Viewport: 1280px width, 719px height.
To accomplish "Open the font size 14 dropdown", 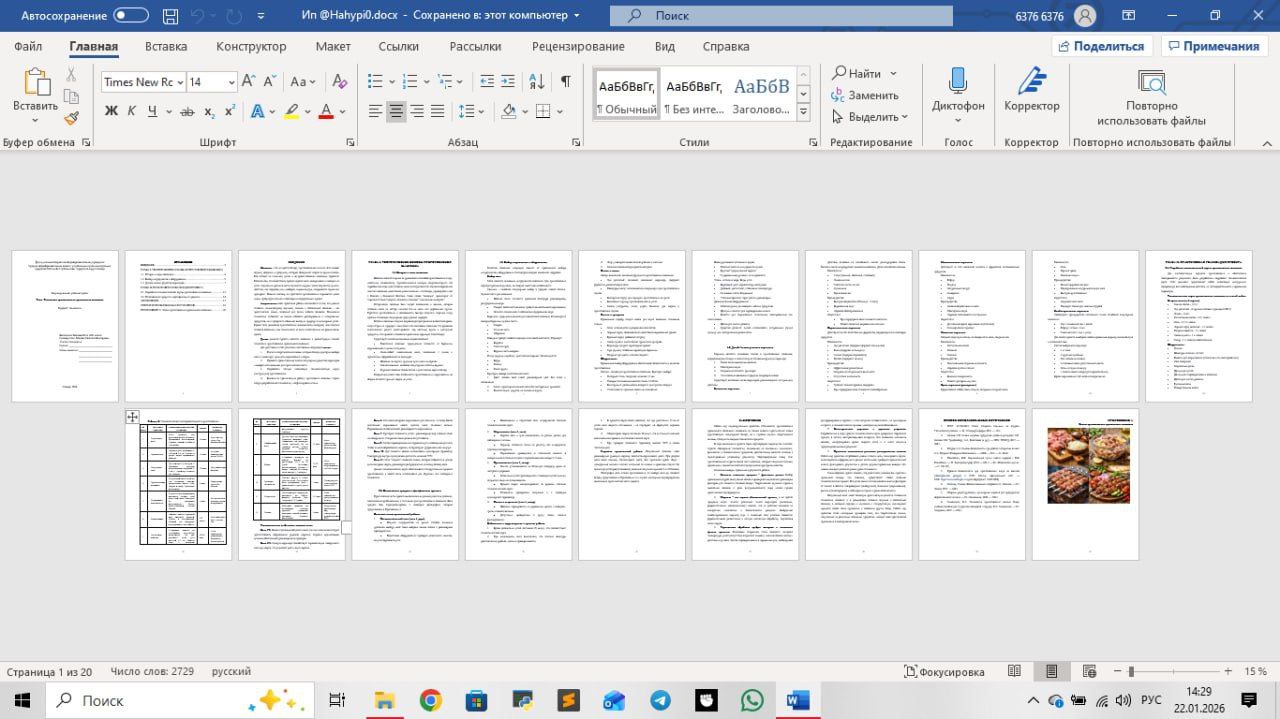I will click(x=231, y=82).
